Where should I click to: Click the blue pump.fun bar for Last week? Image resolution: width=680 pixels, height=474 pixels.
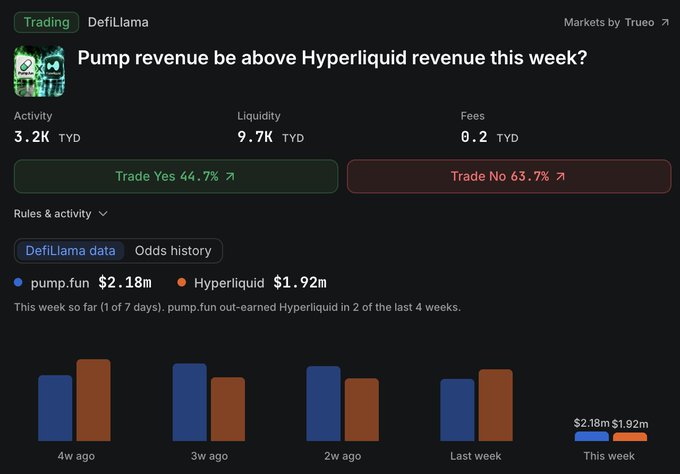(457, 410)
